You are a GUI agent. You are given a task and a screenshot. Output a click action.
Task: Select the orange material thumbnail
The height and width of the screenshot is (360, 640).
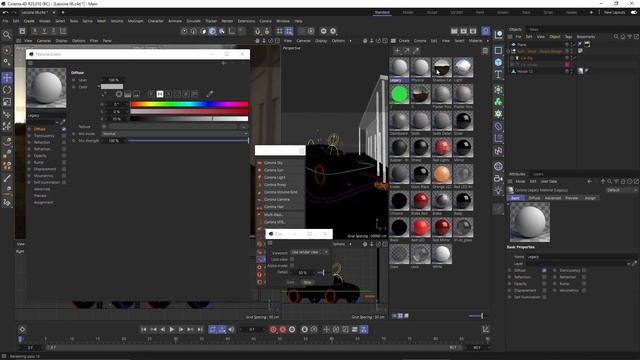pyautogui.click(x=442, y=174)
